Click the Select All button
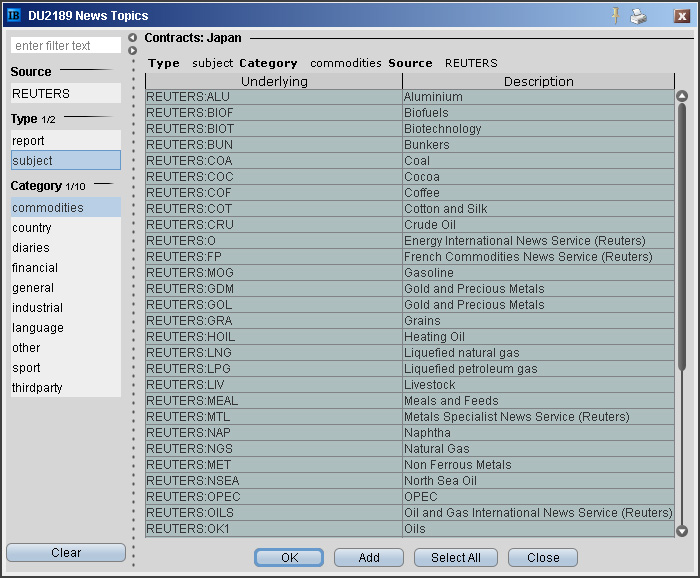The height and width of the screenshot is (578, 700). [456, 557]
